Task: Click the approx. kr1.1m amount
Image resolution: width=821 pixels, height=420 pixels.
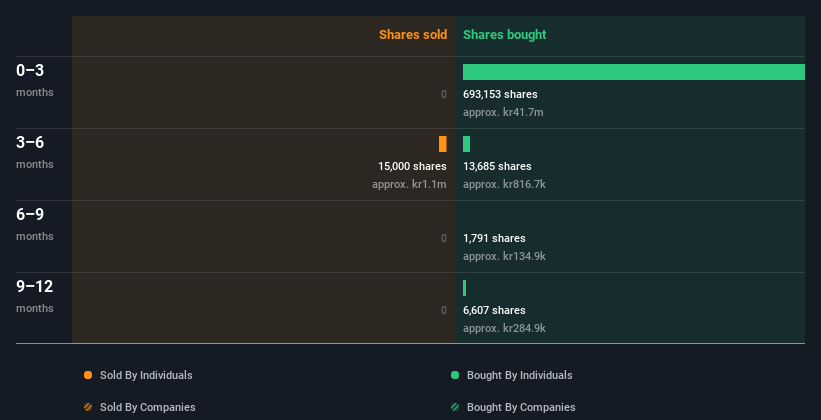Action: [409, 184]
